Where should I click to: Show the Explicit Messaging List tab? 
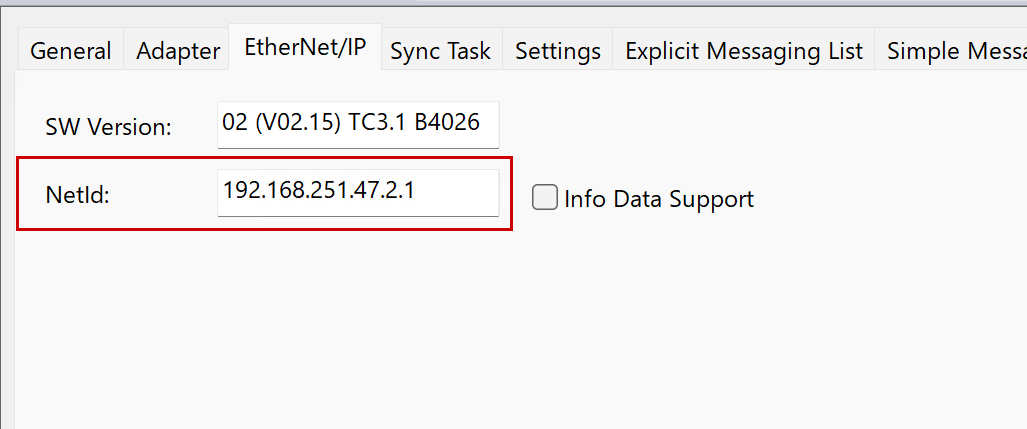[744, 51]
